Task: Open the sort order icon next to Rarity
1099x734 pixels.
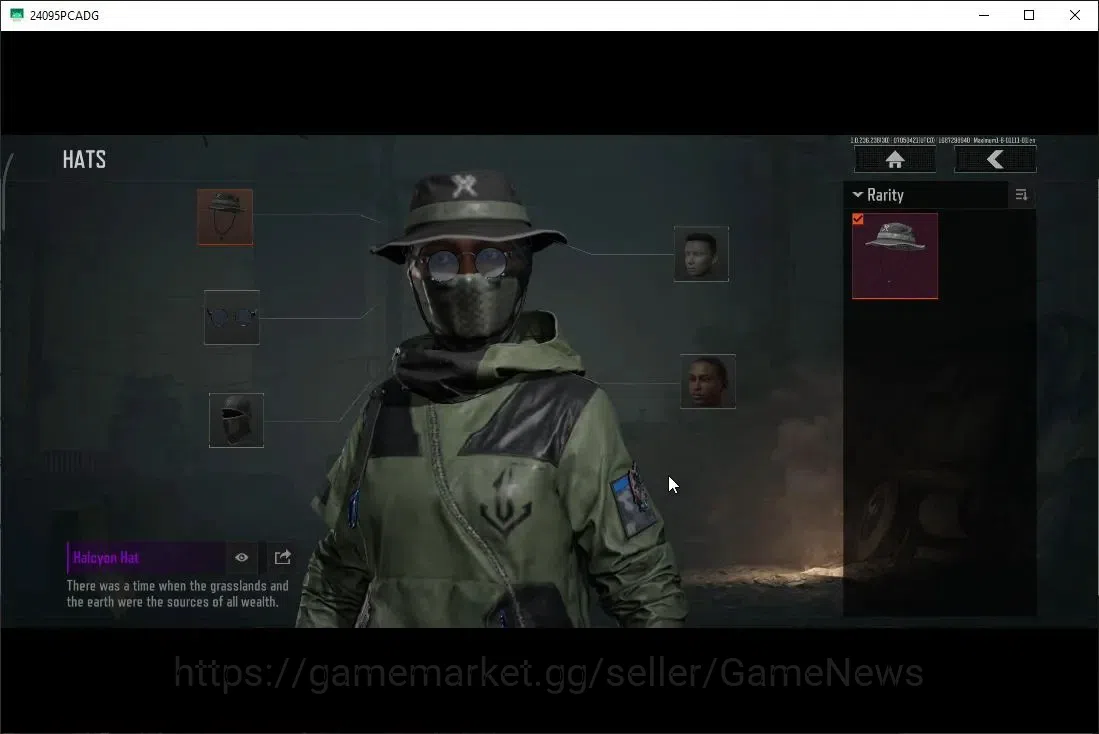Action: [x=1021, y=195]
